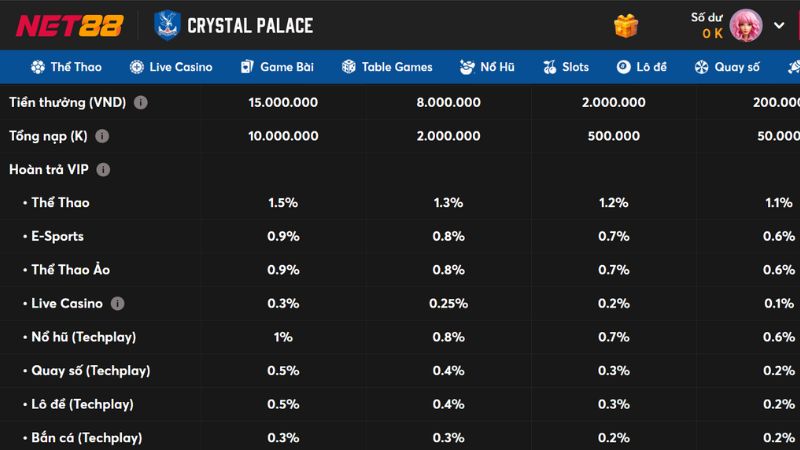The image size is (800, 450).
Task: Click info icon beside Tổng nạp (K)
Action: 102,136
